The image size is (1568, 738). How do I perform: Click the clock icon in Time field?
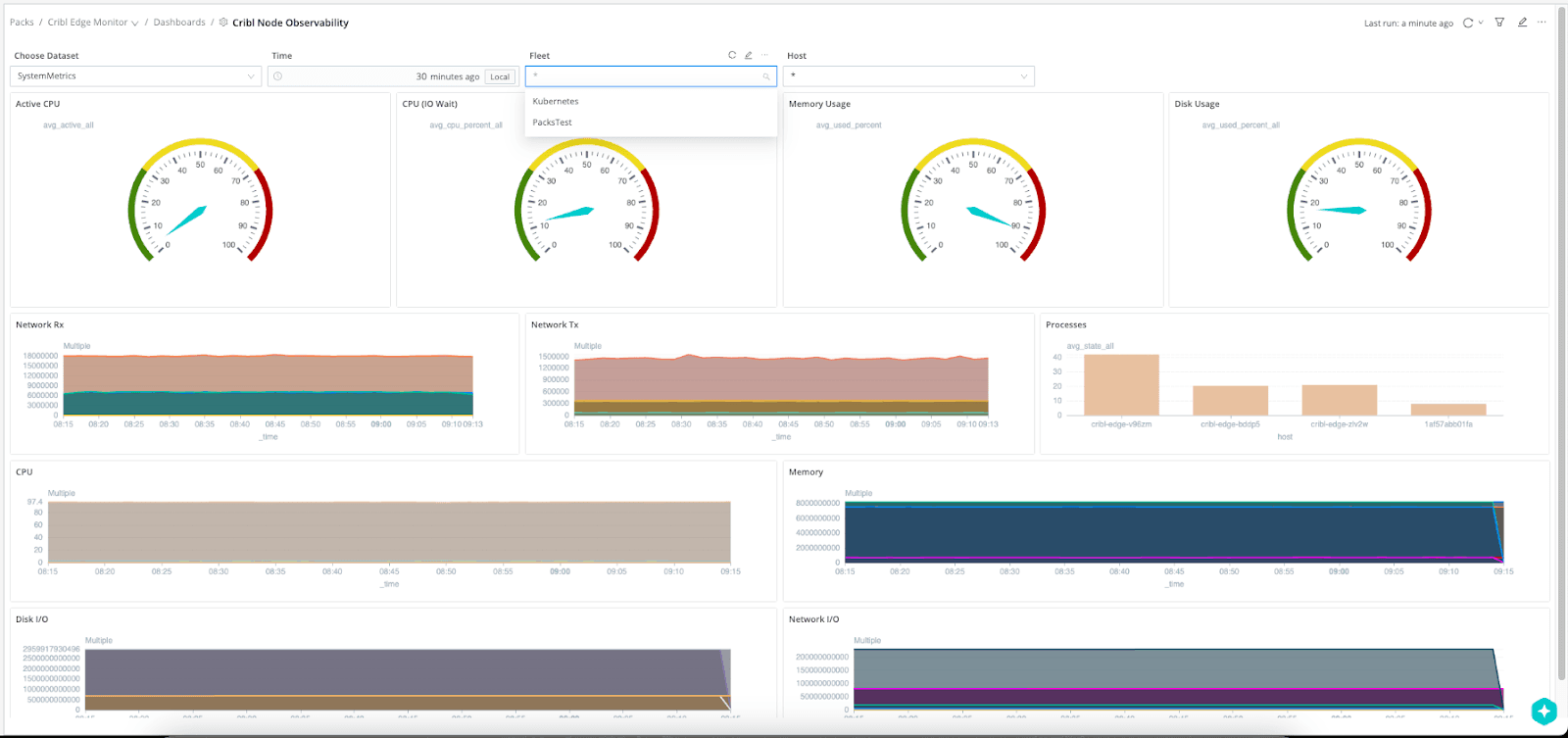click(x=278, y=76)
